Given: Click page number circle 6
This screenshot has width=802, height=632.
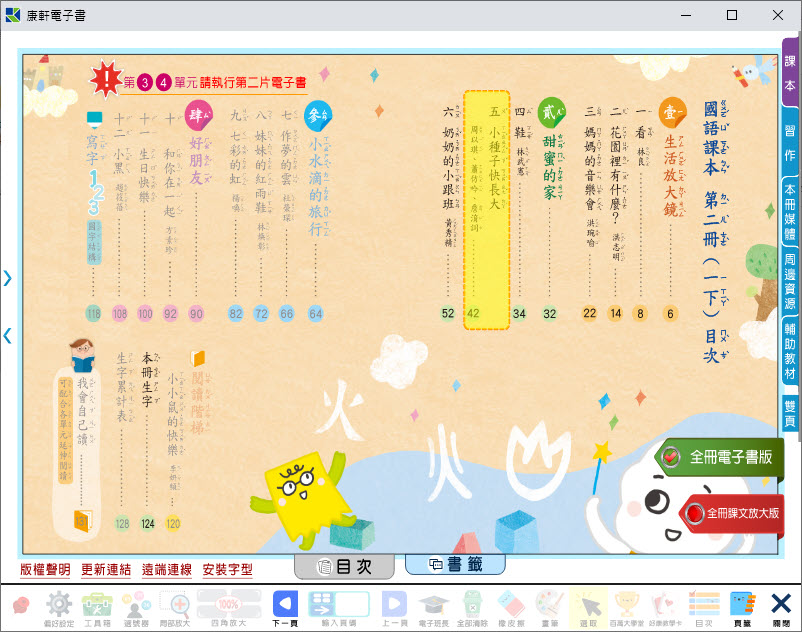Looking at the screenshot, I should point(670,313).
